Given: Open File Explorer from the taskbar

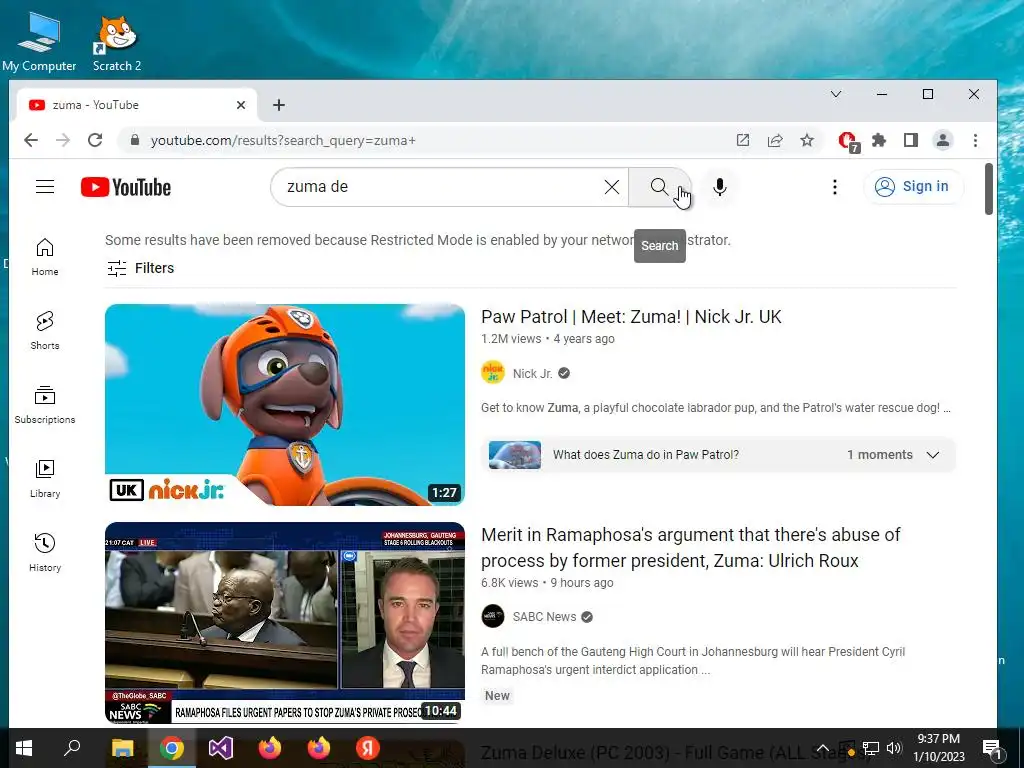Looking at the screenshot, I should pyautogui.click(x=122, y=748).
